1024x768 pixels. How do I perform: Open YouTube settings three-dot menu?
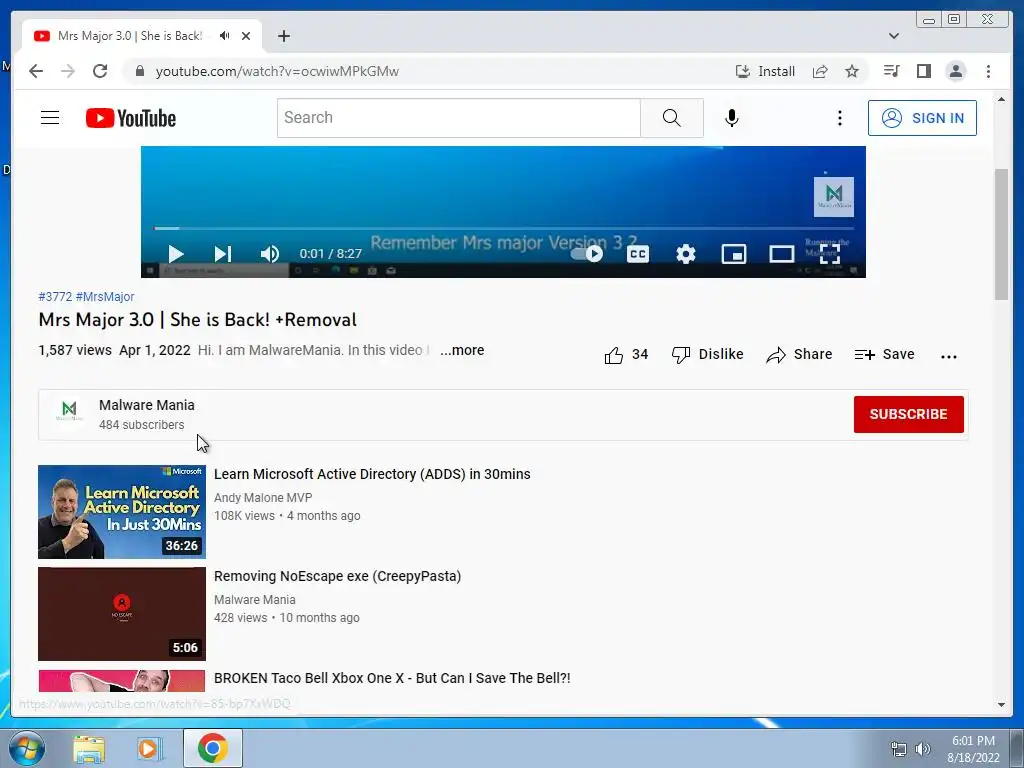840,118
